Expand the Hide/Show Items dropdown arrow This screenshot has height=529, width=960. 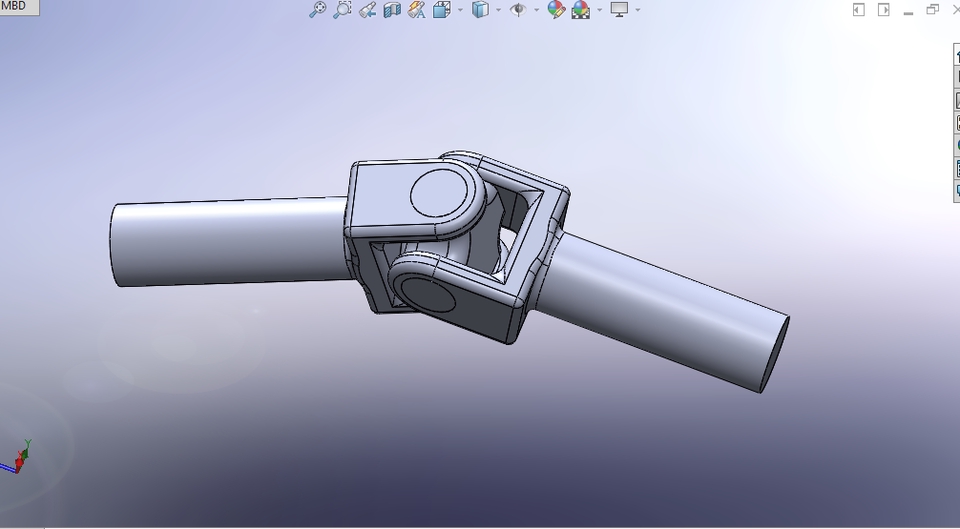click(x=536, y=10)
